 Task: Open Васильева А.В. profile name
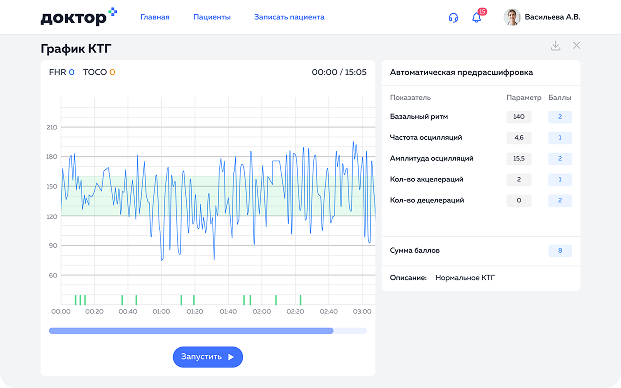click(x=552, y=17)
